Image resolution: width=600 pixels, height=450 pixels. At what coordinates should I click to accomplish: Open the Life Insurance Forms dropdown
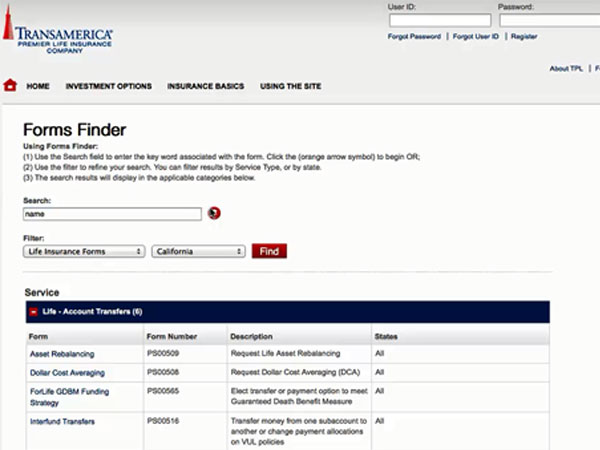tap(84, 252)
